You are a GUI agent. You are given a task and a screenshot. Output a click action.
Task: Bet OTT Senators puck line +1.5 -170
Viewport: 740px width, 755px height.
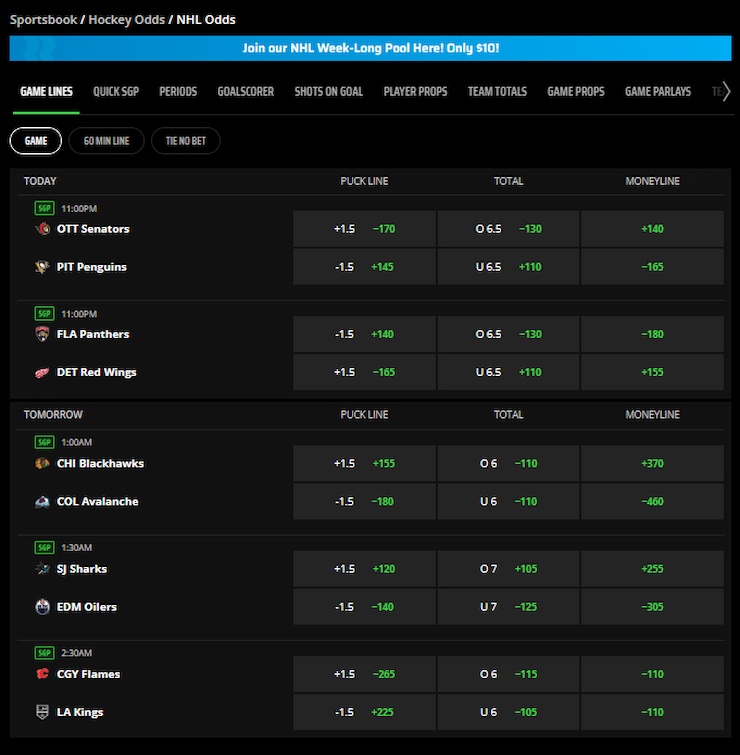click(364, 229)
